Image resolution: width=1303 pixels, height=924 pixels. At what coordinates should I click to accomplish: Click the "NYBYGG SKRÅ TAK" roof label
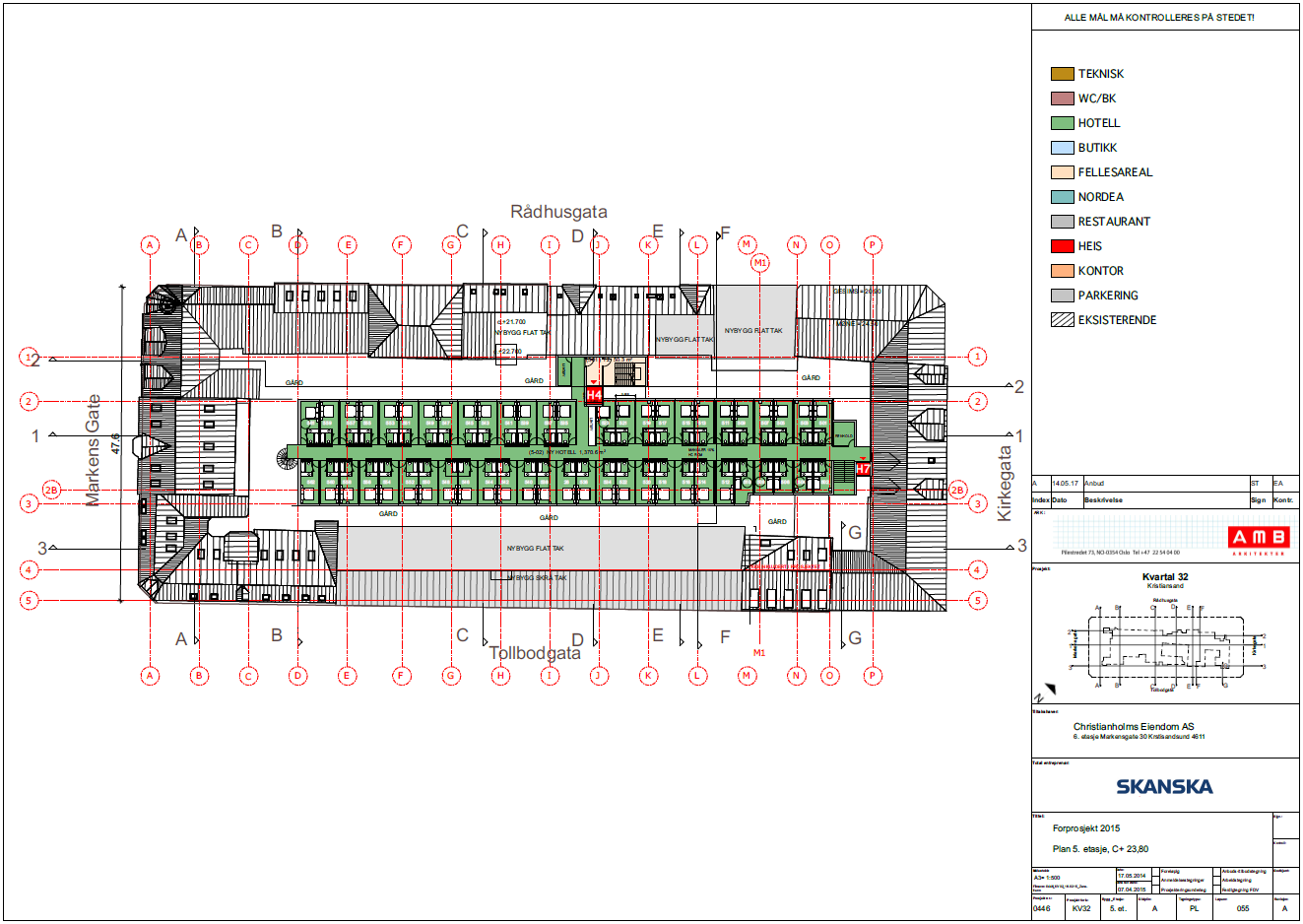pyautogui.click(x=537, y=578)
